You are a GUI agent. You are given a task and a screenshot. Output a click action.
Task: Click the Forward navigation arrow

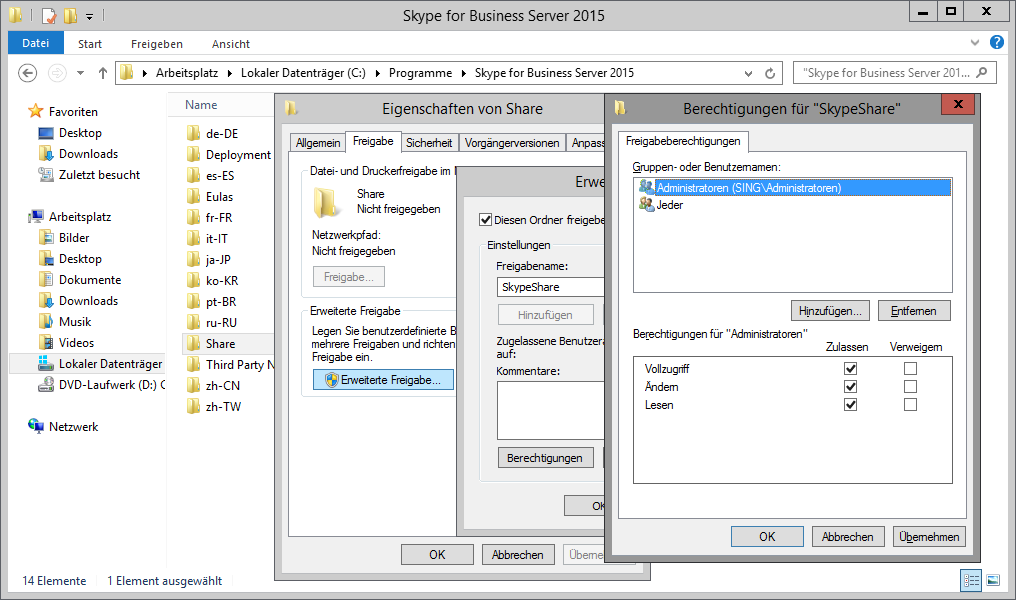(57, 73)
